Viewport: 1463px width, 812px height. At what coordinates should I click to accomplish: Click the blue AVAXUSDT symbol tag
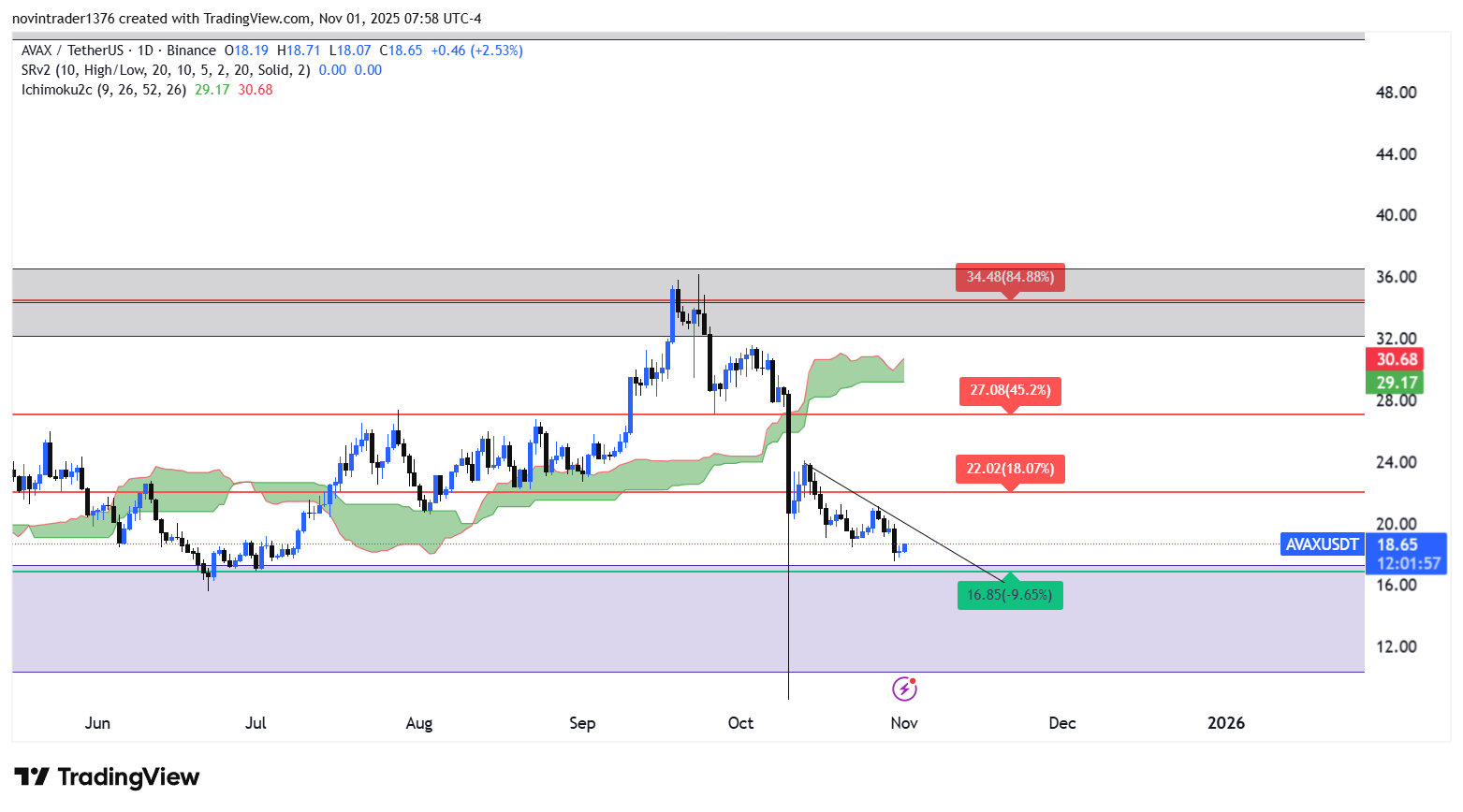(x=1322, y=544)
